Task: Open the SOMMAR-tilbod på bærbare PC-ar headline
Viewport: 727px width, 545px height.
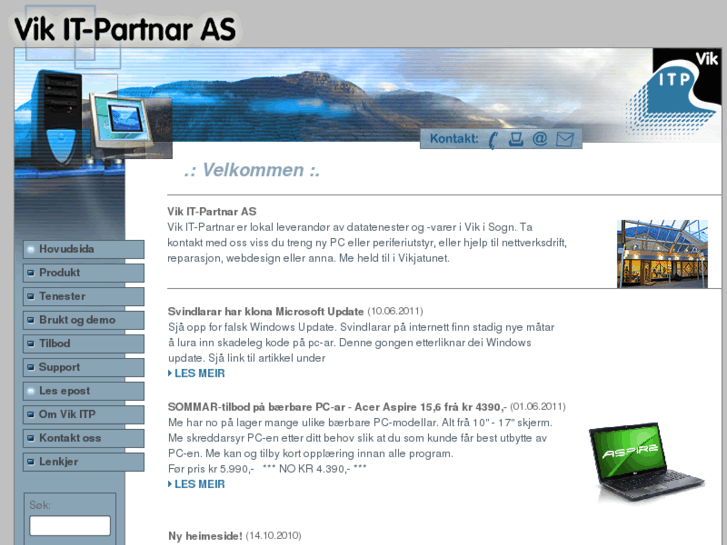Action: coord(337,407)
